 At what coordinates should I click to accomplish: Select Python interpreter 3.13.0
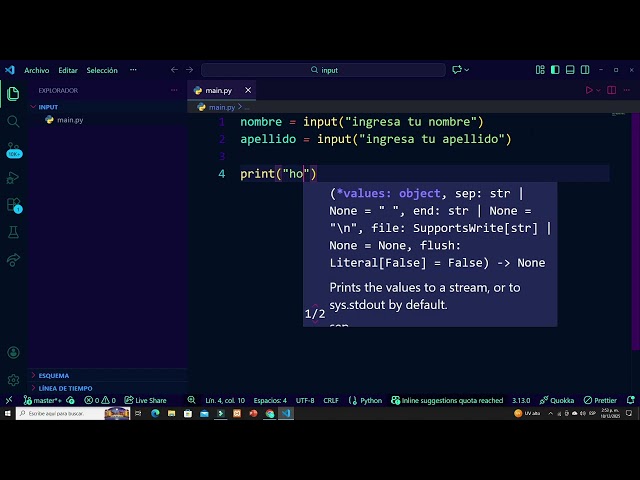pos(521,401)
